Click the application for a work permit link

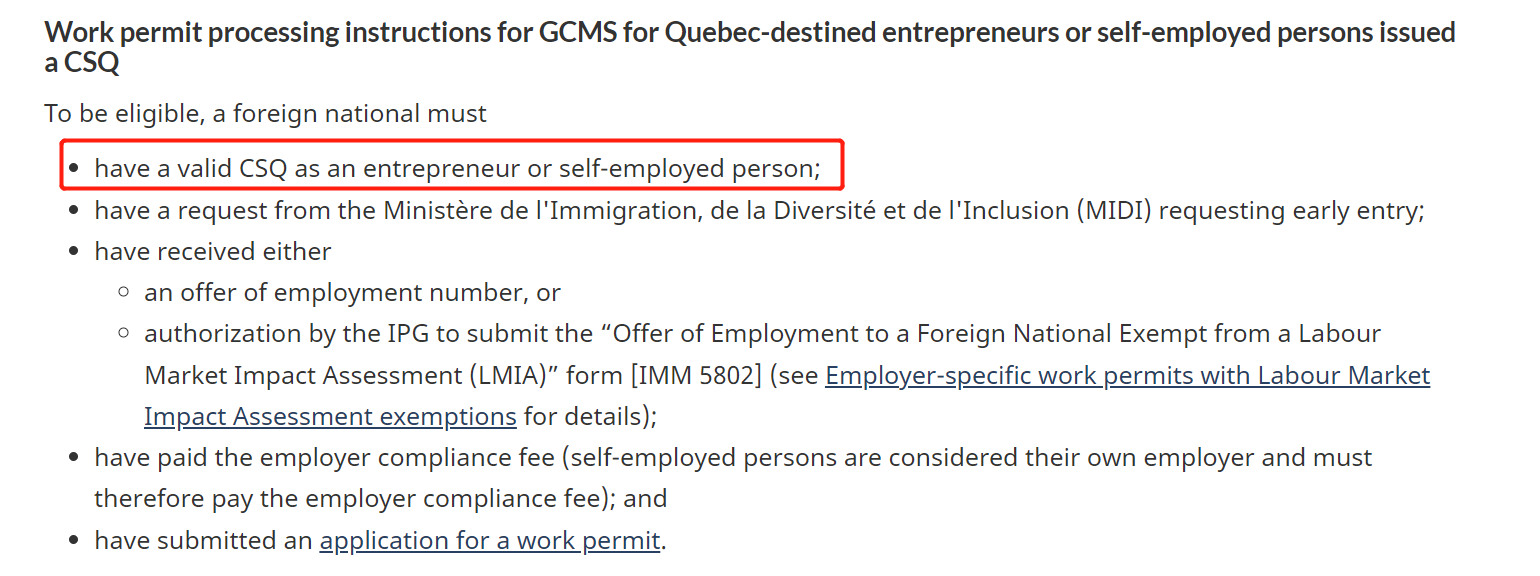[x=490, y=541]
